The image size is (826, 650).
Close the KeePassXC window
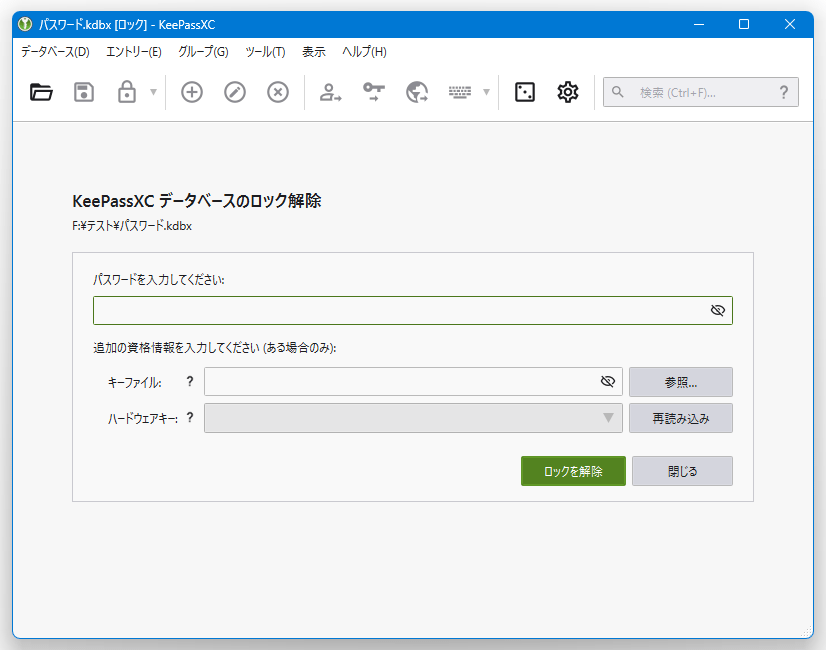[790, 24]
